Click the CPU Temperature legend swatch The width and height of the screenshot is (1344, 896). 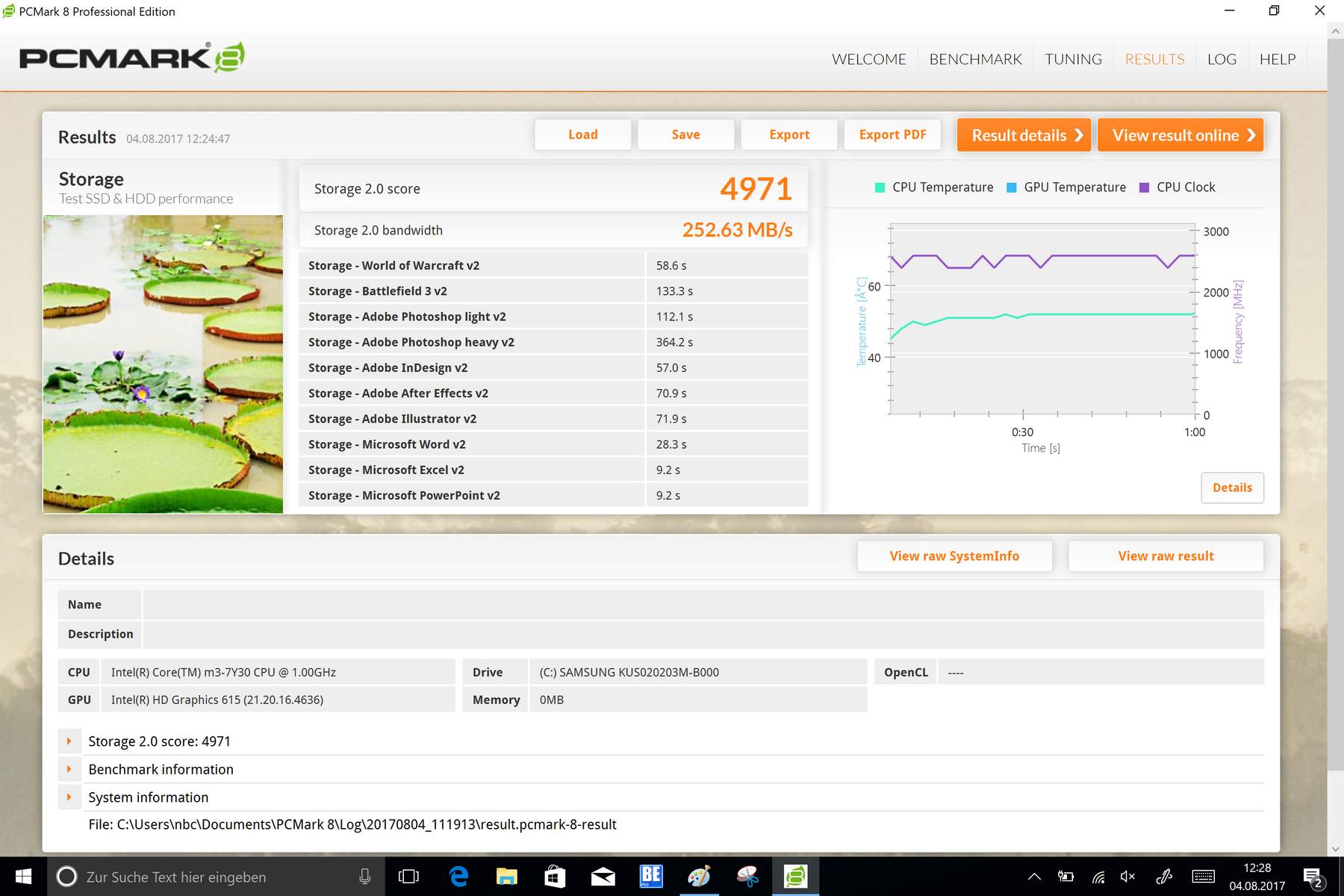(880, 187)
